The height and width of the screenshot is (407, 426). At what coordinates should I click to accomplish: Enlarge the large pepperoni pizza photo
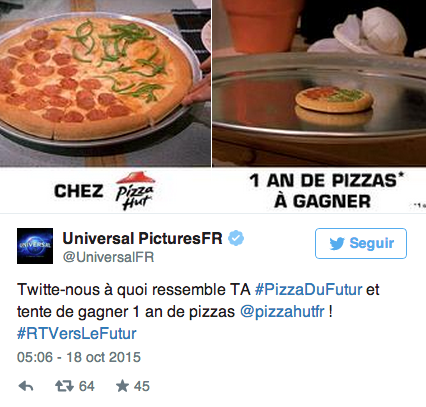105,83
